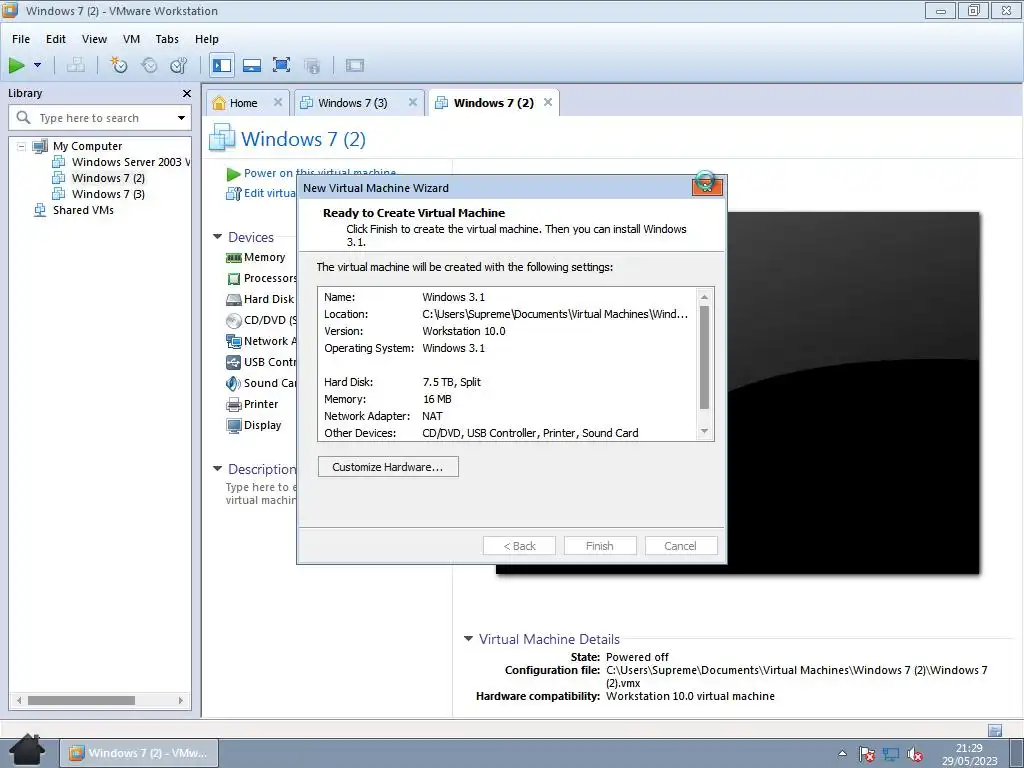Click the muted volume tray icon

point(915,754)
